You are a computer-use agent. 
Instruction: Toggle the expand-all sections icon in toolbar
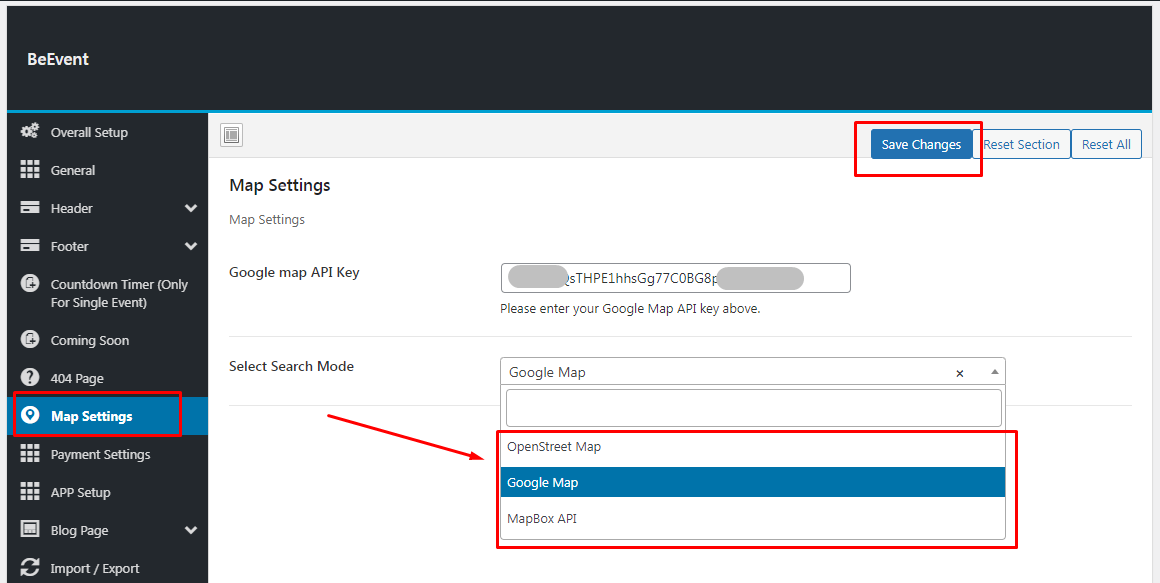(231, 135)
